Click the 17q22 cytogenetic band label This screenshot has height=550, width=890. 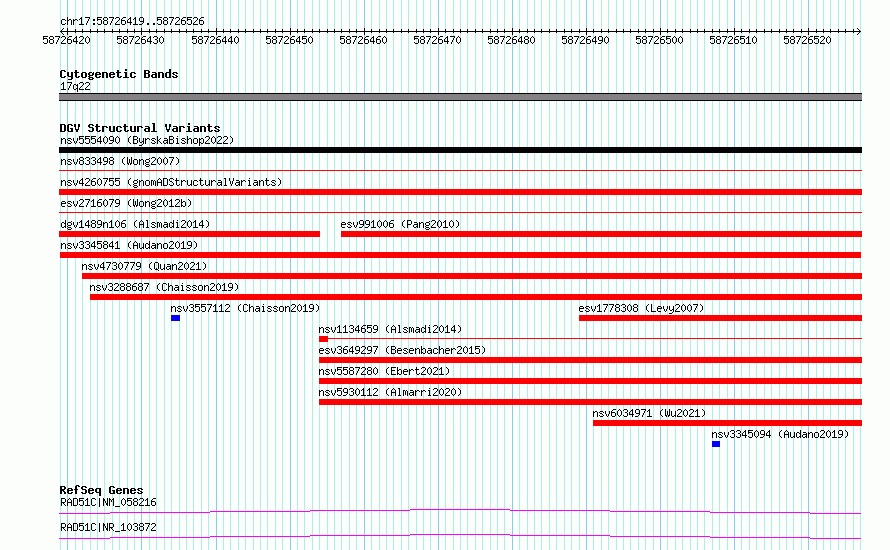[x=75, y=86]
